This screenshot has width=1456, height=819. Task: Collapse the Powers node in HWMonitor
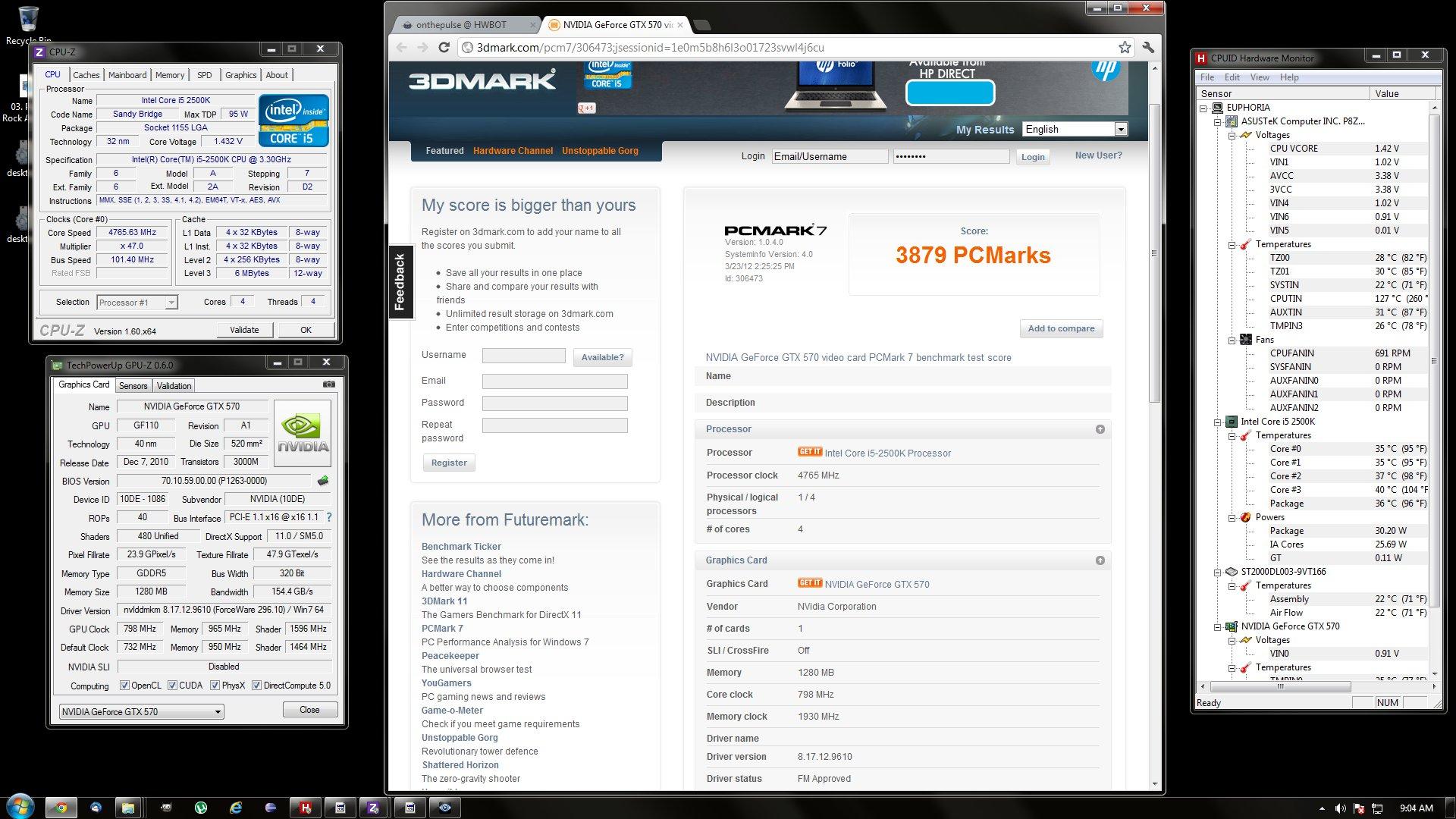1232,517
